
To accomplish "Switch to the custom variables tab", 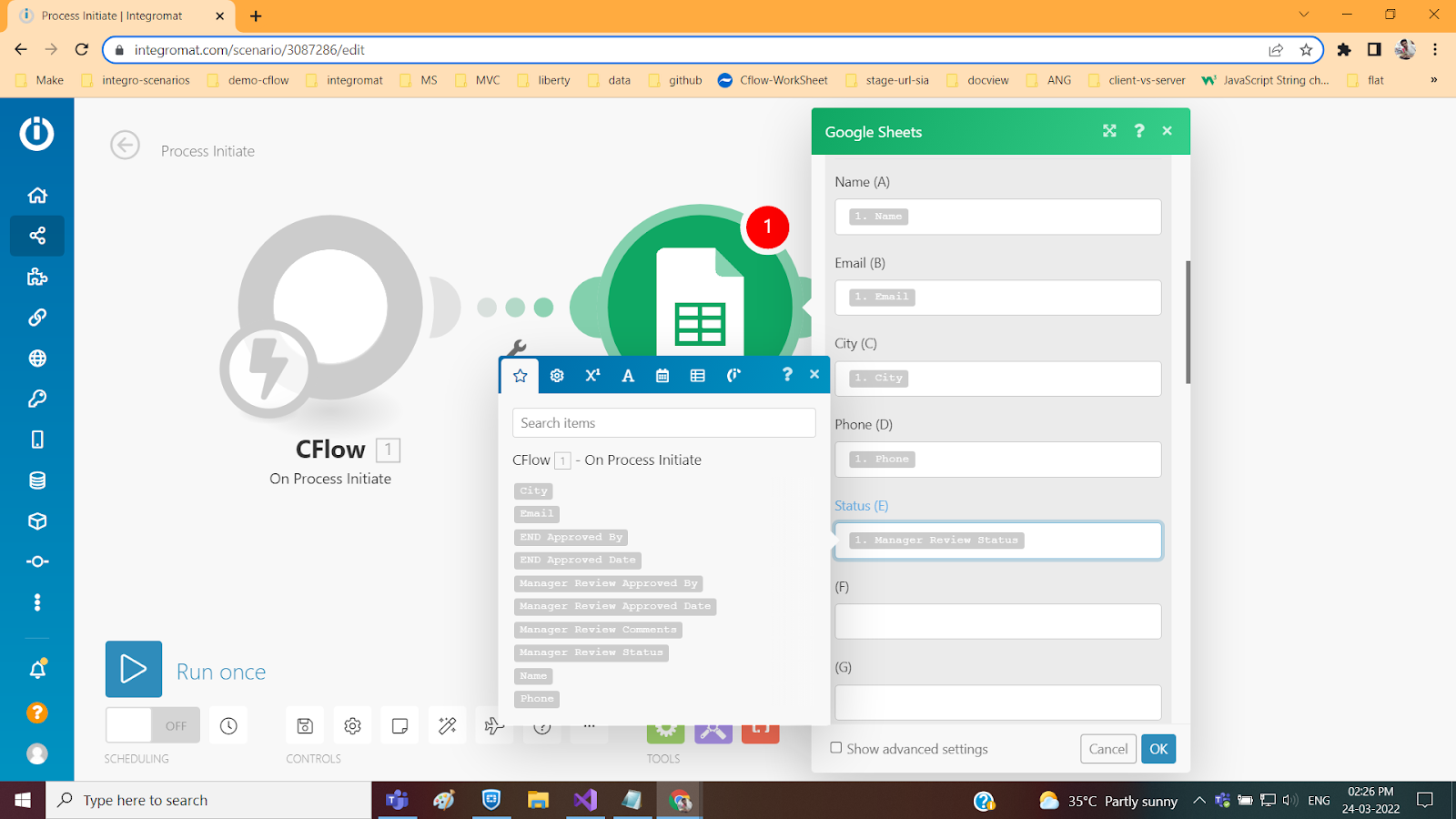I will (x=733, y=376).
